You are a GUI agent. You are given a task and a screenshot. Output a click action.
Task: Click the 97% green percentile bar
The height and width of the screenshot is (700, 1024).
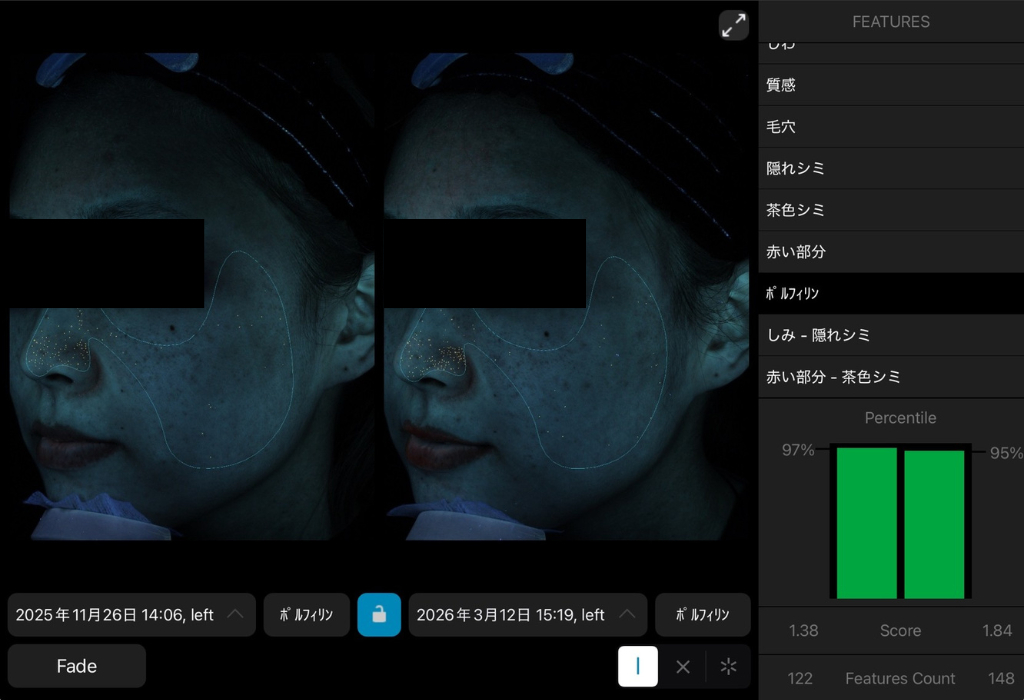pyautogui.click(x=866, y=522)
